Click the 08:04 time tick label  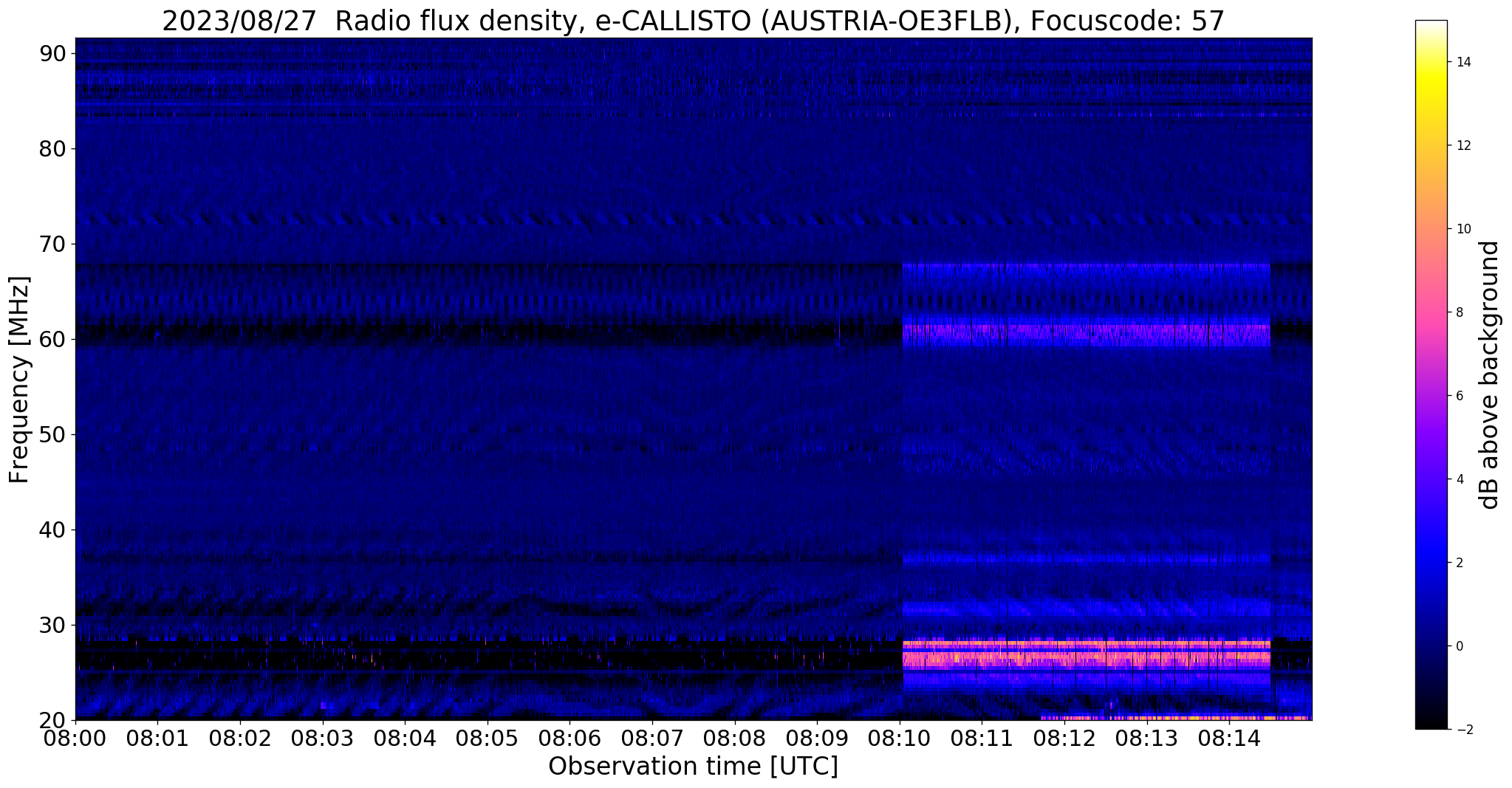[405, 738]
